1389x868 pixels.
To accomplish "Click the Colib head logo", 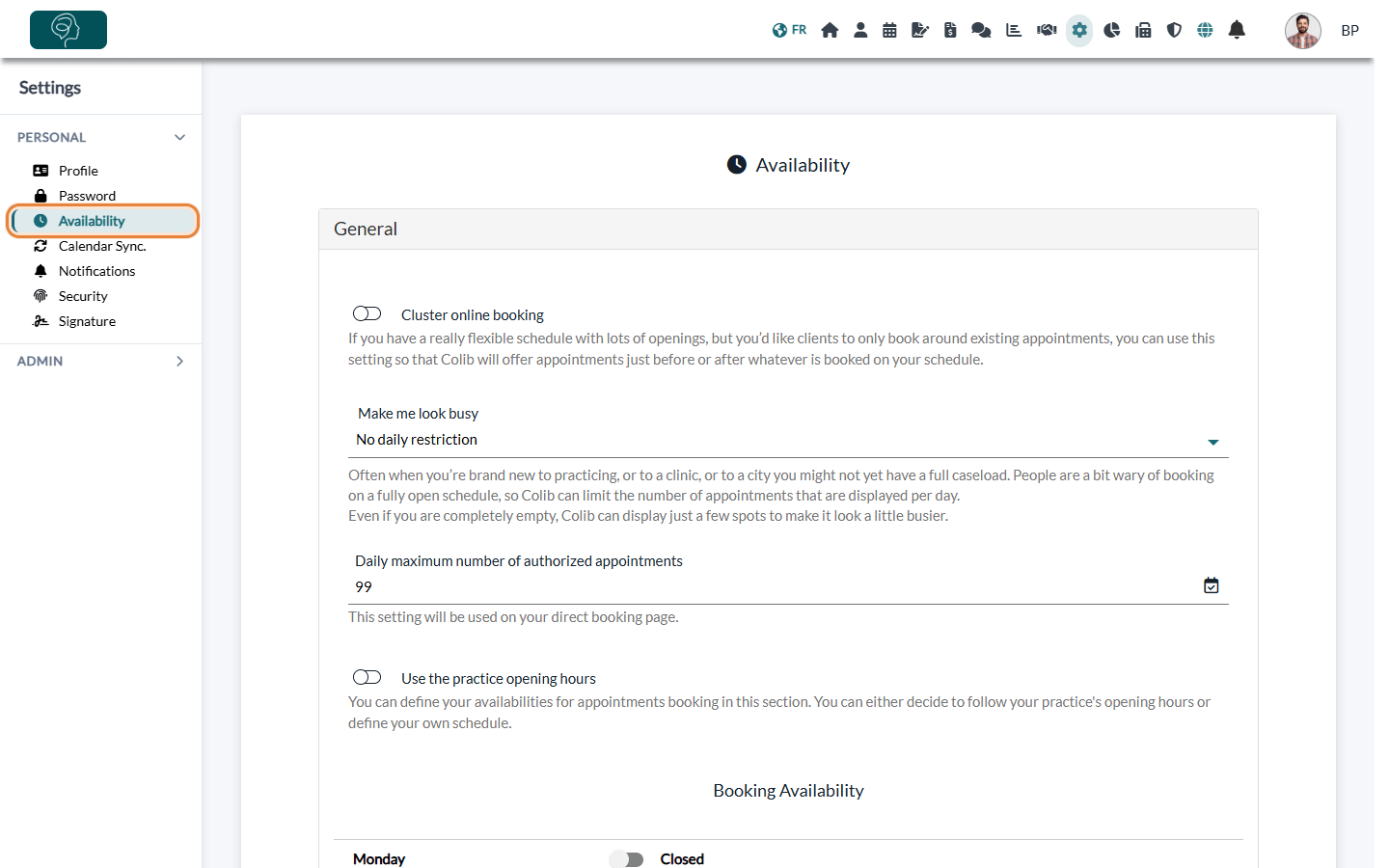I will tap(68, 30).
